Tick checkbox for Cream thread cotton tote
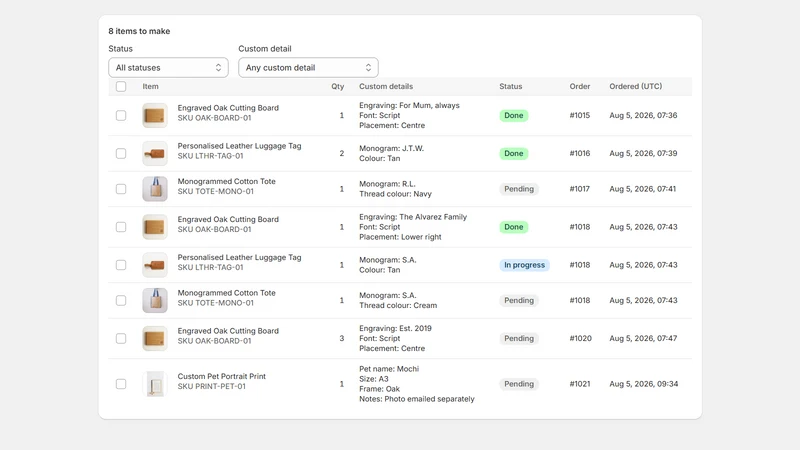Screen dimensions: 800x450 [121, 301]
